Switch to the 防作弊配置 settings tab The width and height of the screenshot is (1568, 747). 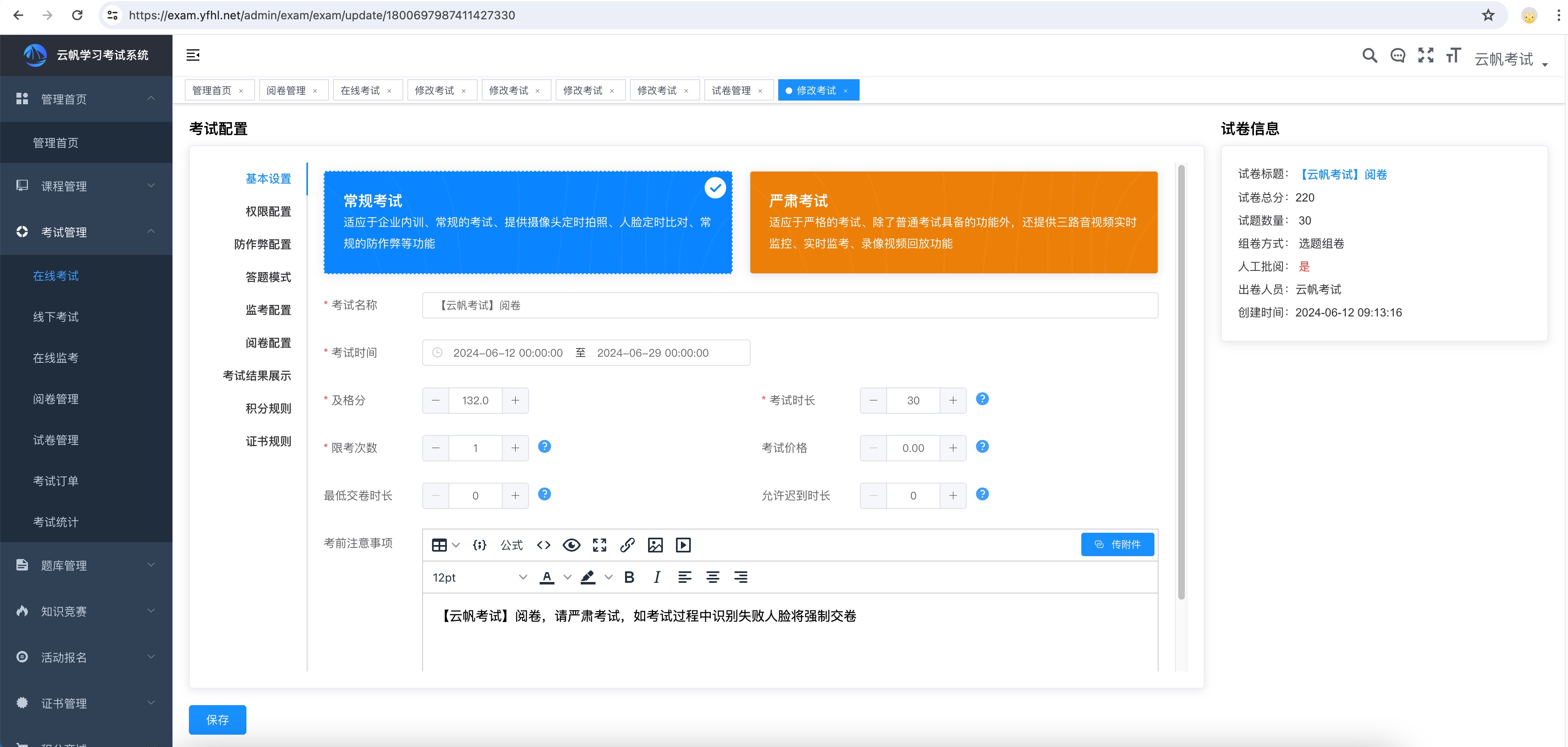click(263, 244)
